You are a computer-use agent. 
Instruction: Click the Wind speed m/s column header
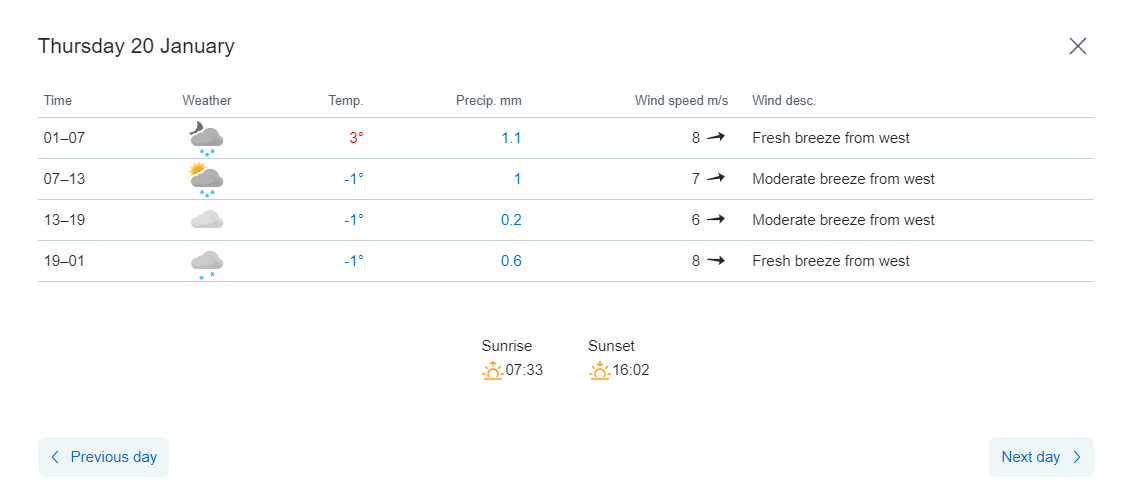(x=681, y=101)
